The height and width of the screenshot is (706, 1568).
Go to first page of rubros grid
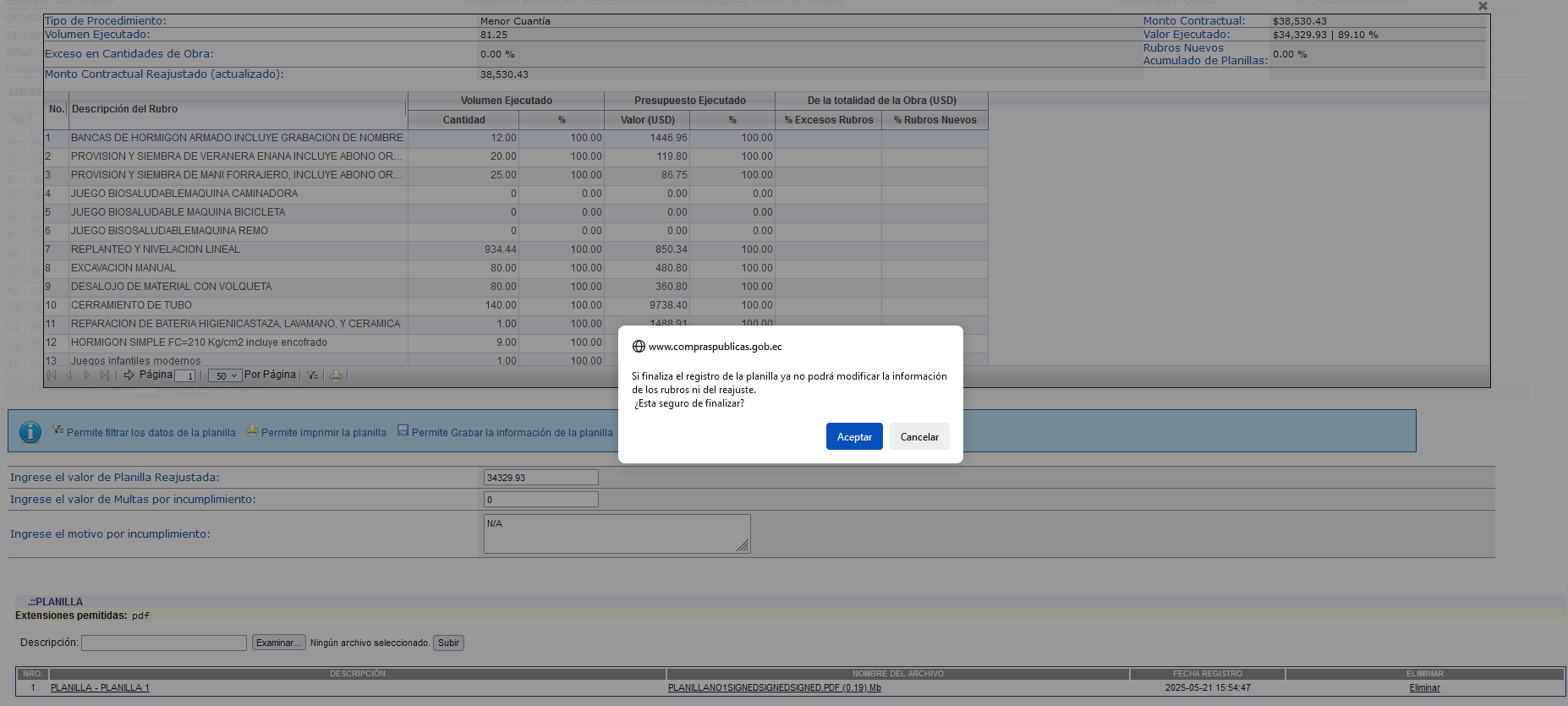tap(52, 375)
